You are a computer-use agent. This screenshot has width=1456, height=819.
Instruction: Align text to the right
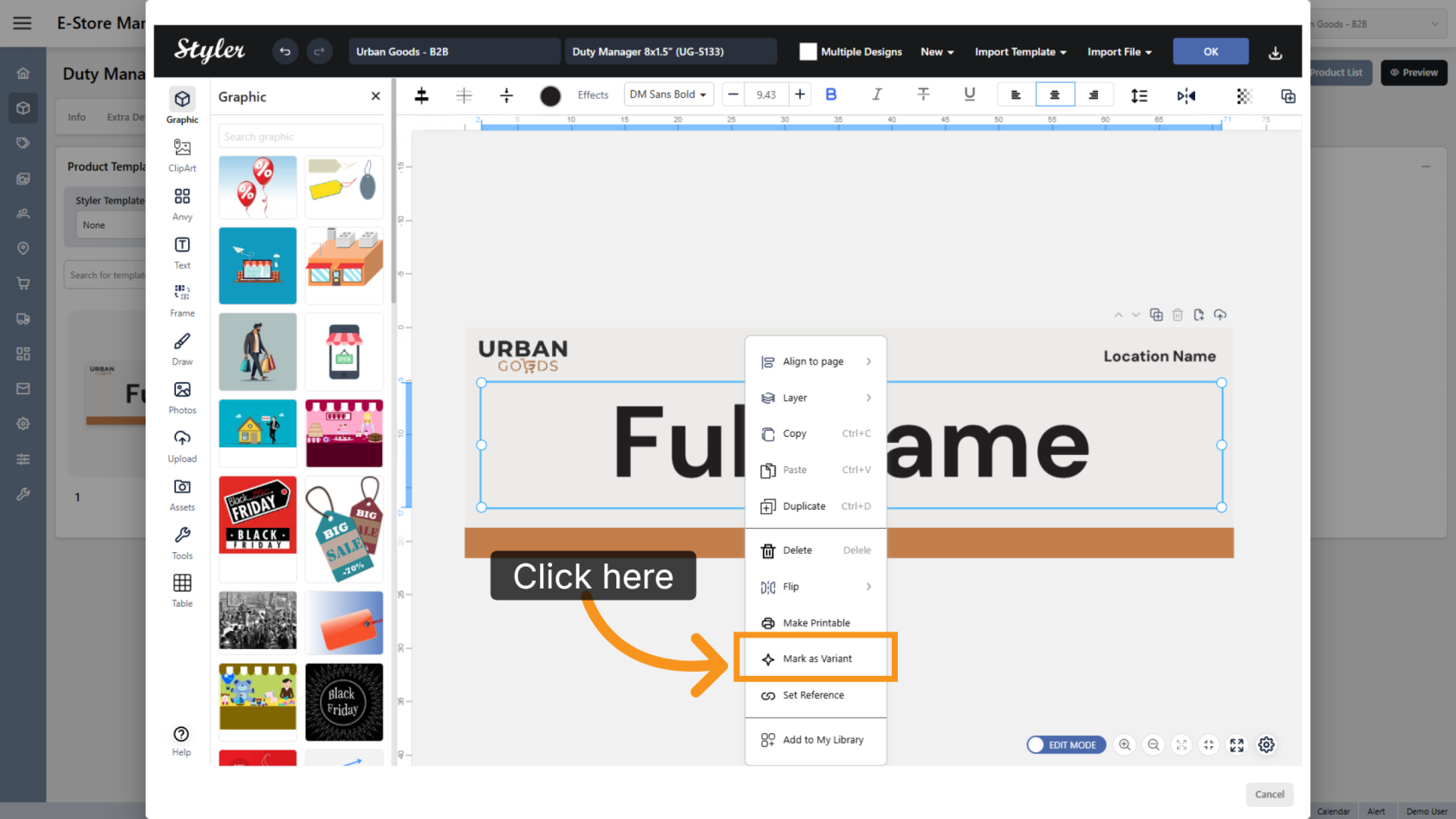coord(1094,94)
